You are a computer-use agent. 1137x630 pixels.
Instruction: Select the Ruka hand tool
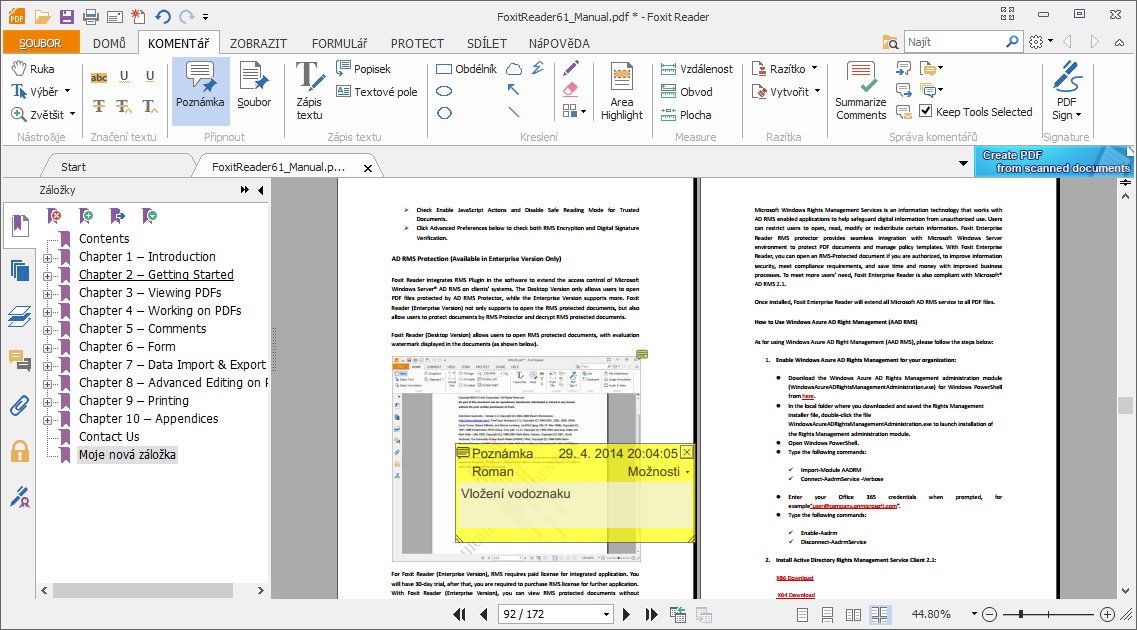[33, 69]
